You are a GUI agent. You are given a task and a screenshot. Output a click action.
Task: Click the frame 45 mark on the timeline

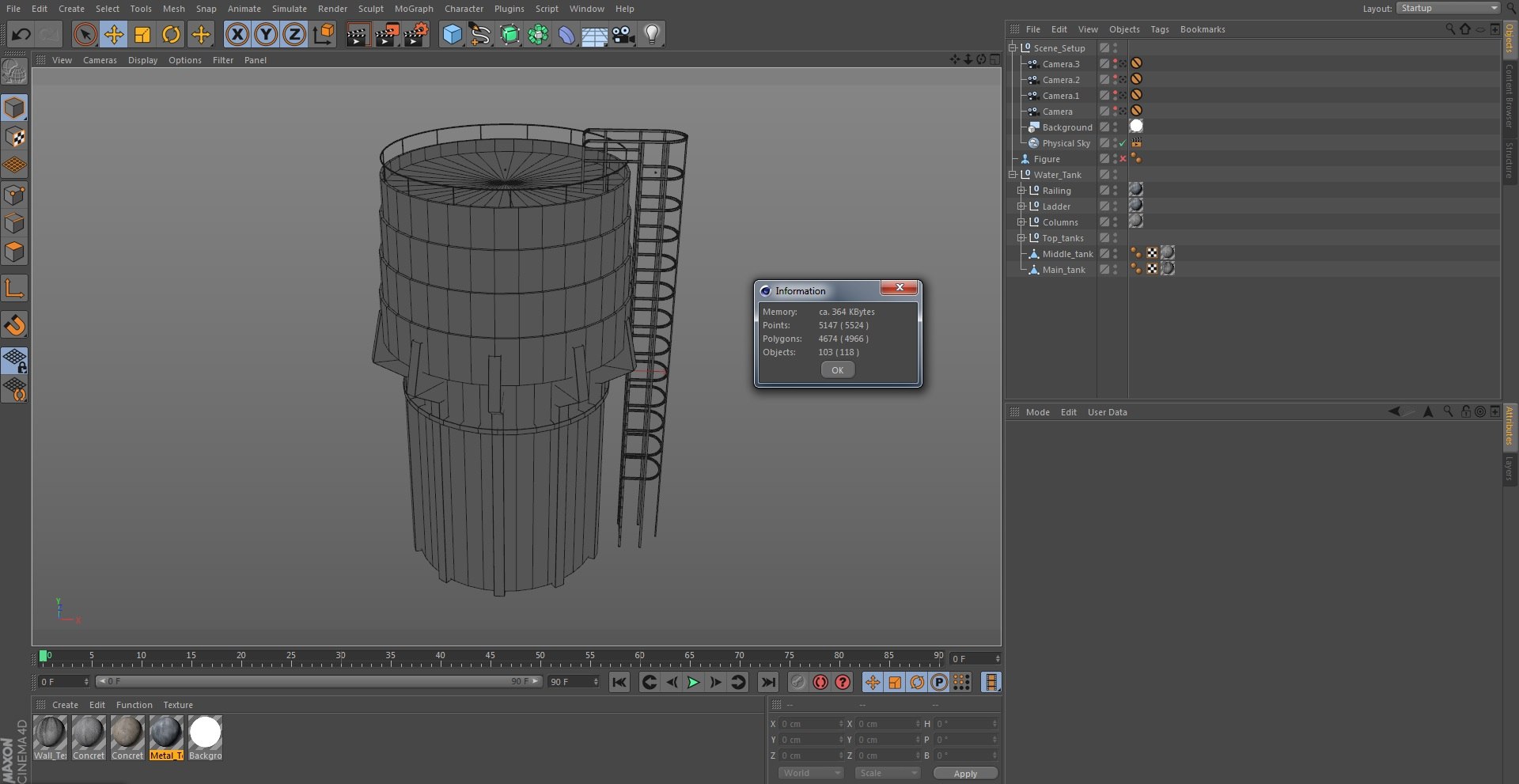[x=491, y=657]
